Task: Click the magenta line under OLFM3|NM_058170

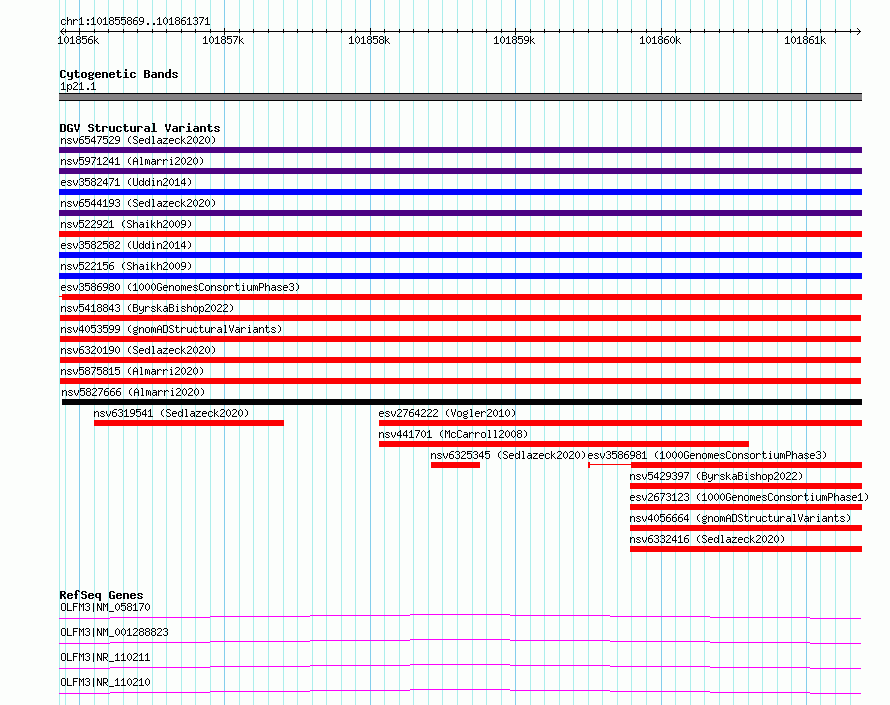Action: coord(460,616)
